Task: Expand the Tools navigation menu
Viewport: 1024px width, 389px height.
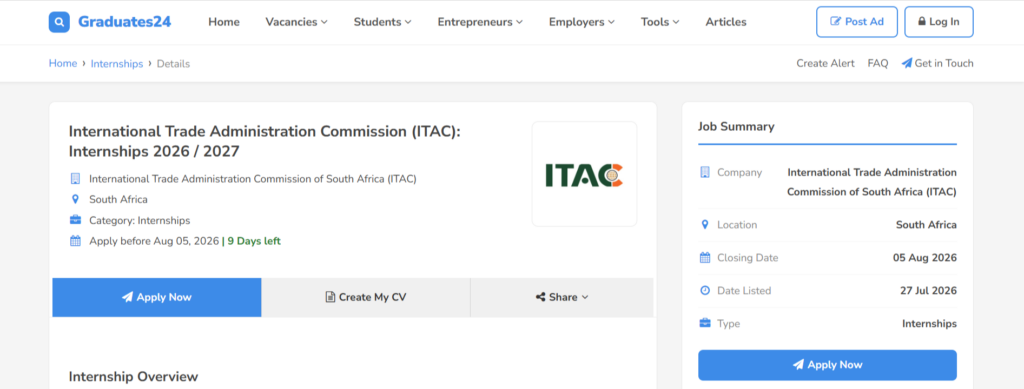Action: pos(660,22)
